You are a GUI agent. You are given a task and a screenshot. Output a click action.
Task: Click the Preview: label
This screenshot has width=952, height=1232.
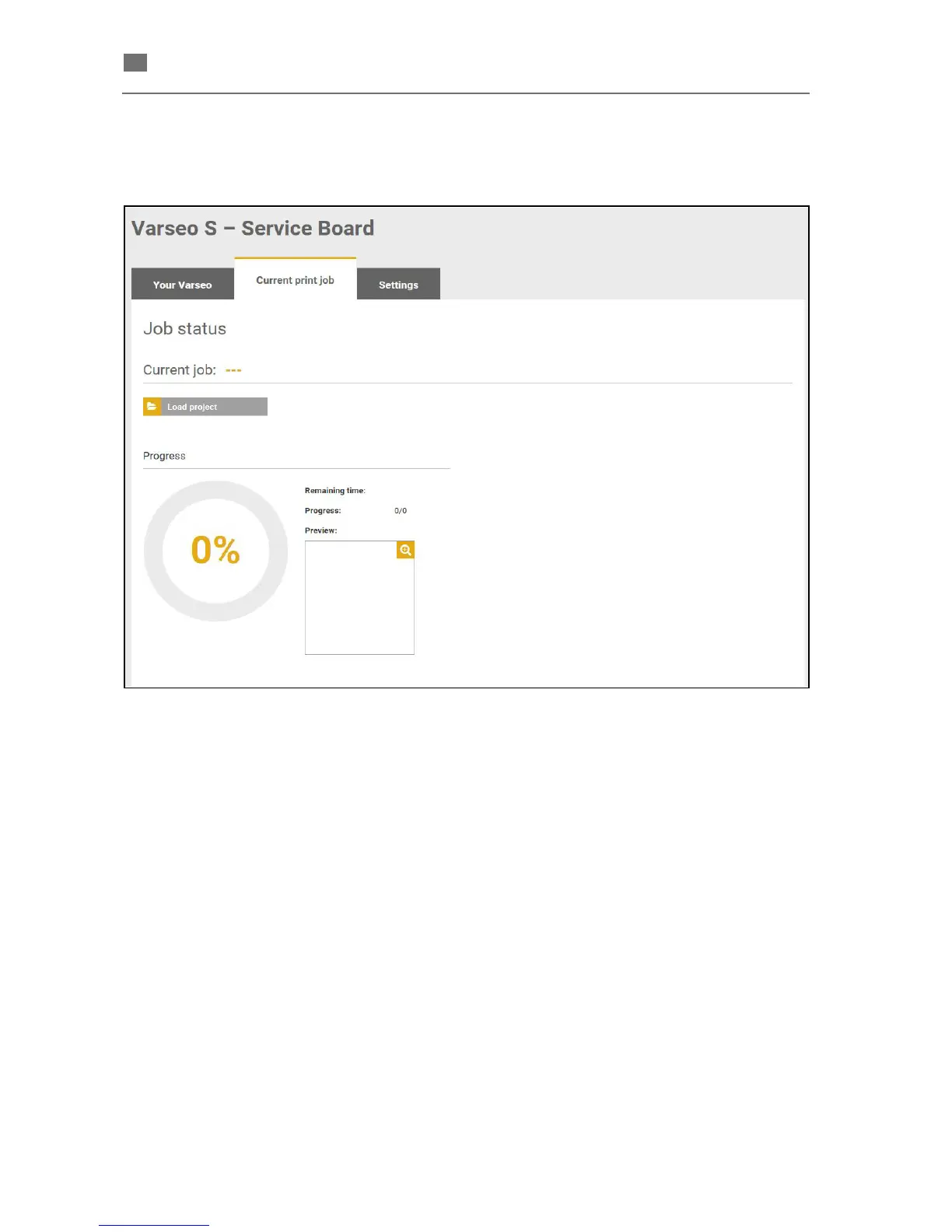coord(320,530)
